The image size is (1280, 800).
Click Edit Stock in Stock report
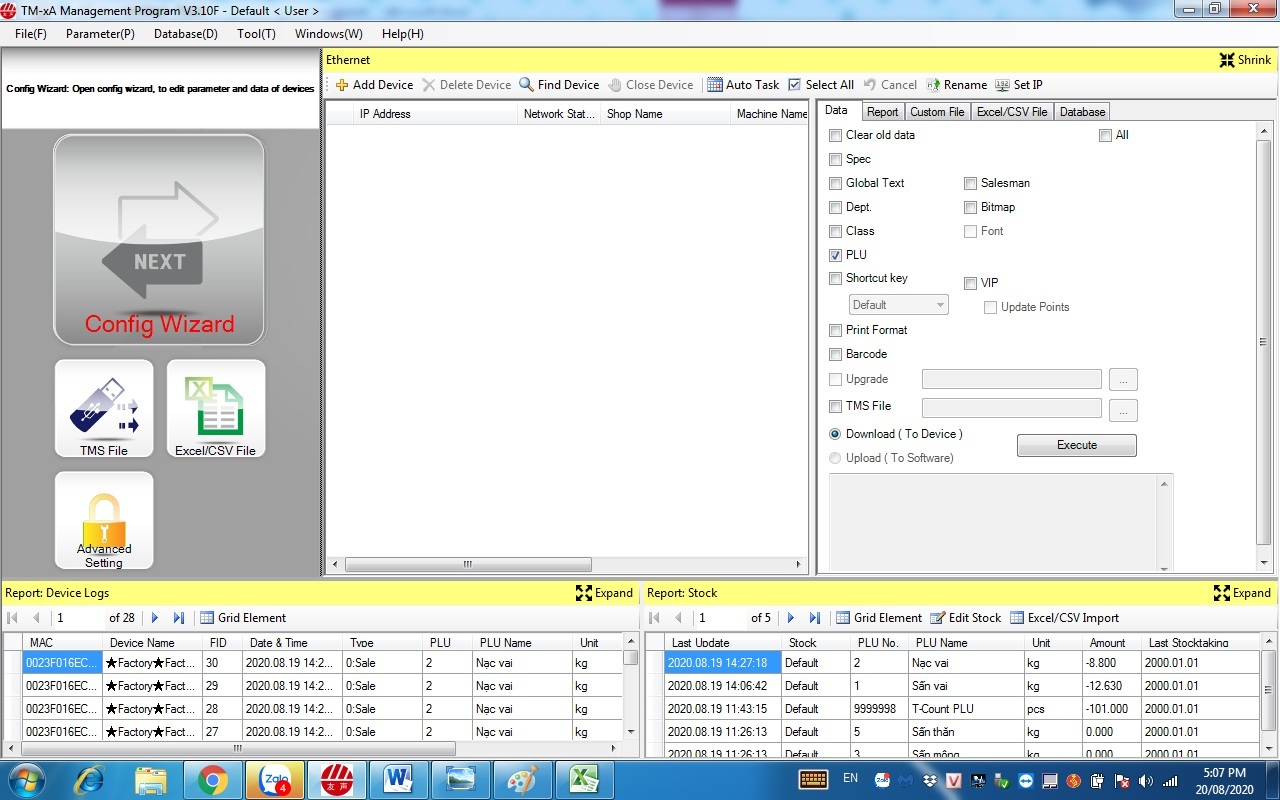(965, 618)
